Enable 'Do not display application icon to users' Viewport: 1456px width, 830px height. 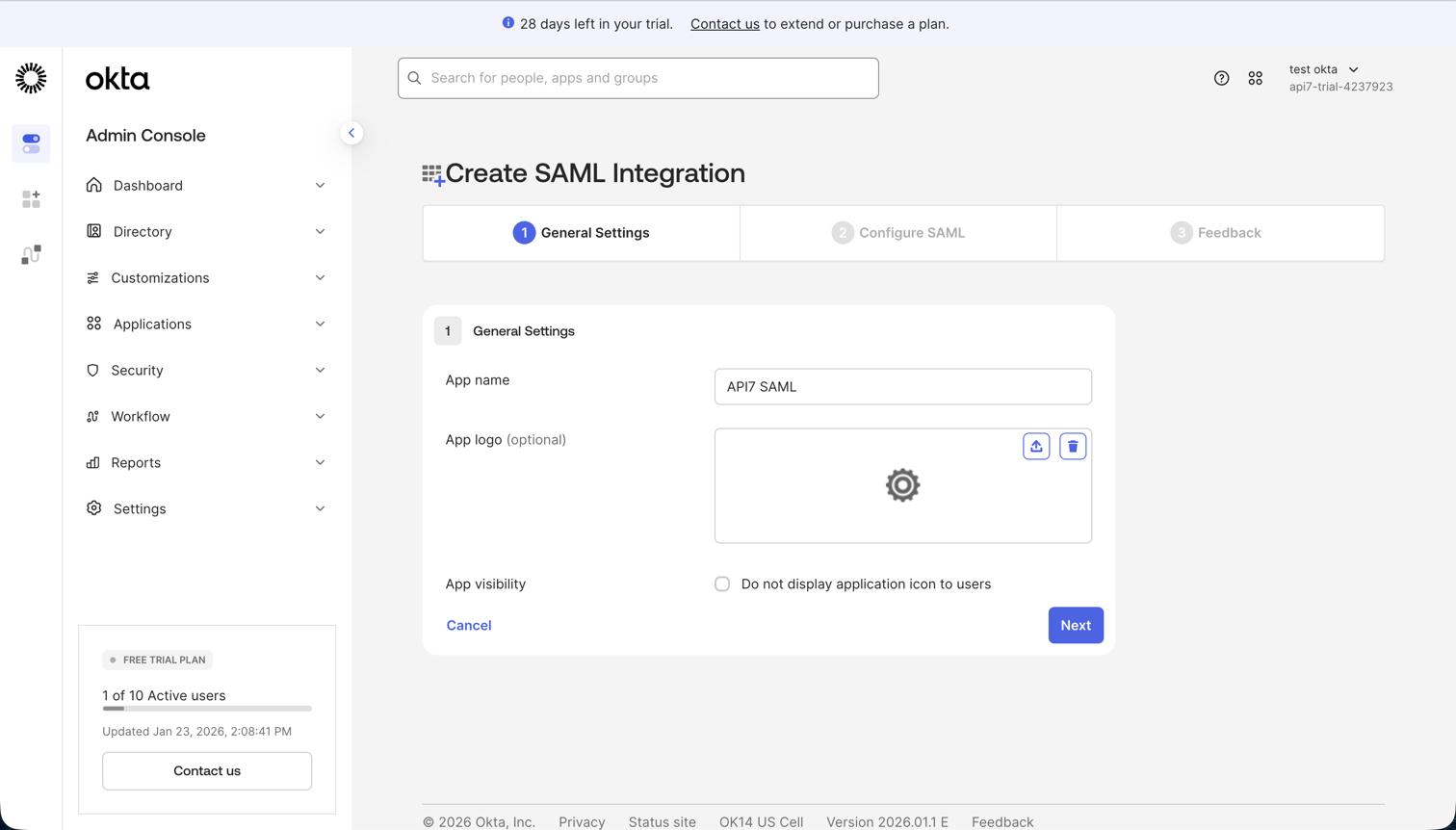coord(722,584)
